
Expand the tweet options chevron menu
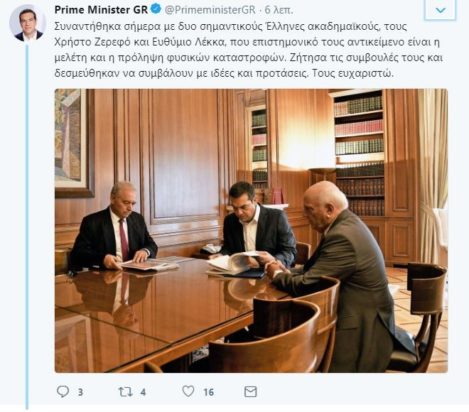[x=440, y=10]
